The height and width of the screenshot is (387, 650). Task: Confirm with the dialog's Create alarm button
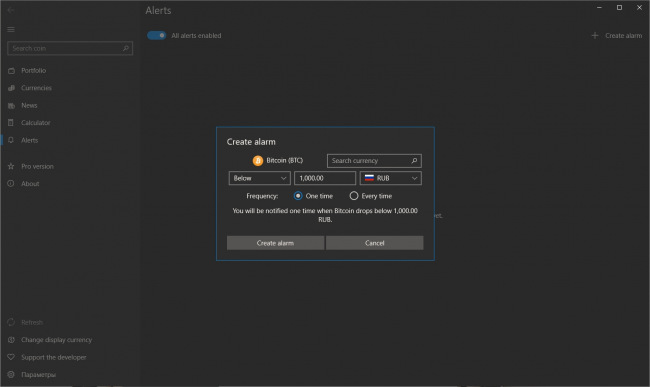tap(275, 243)
